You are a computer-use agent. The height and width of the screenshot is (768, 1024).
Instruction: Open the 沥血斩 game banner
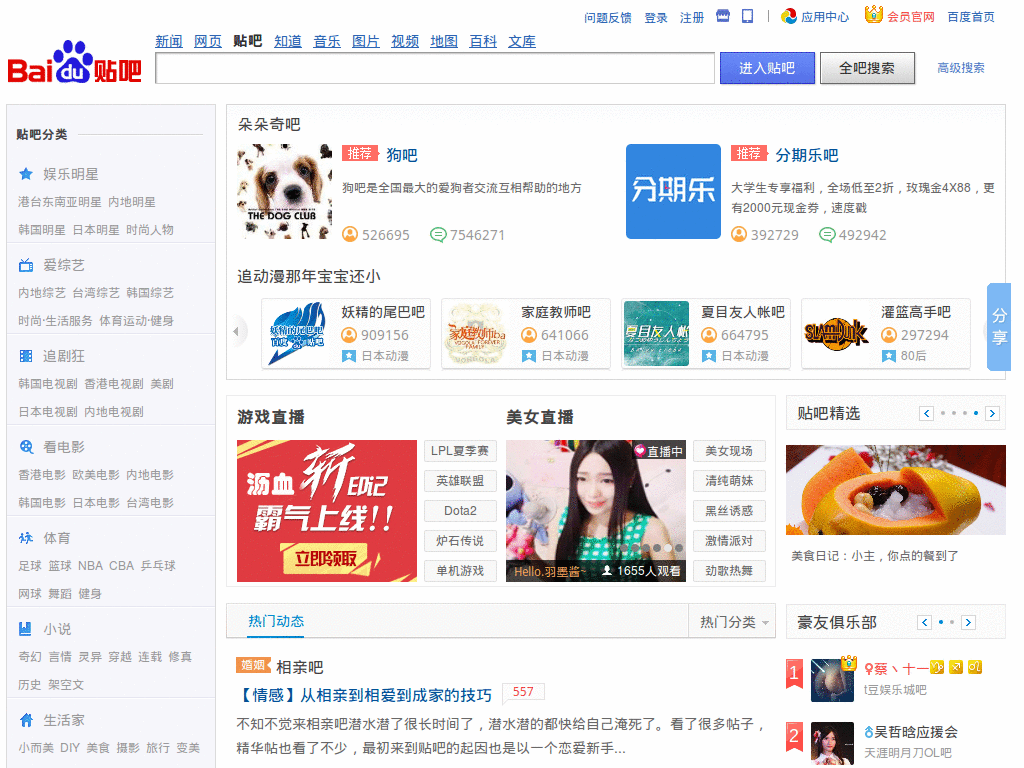[327, 511]
